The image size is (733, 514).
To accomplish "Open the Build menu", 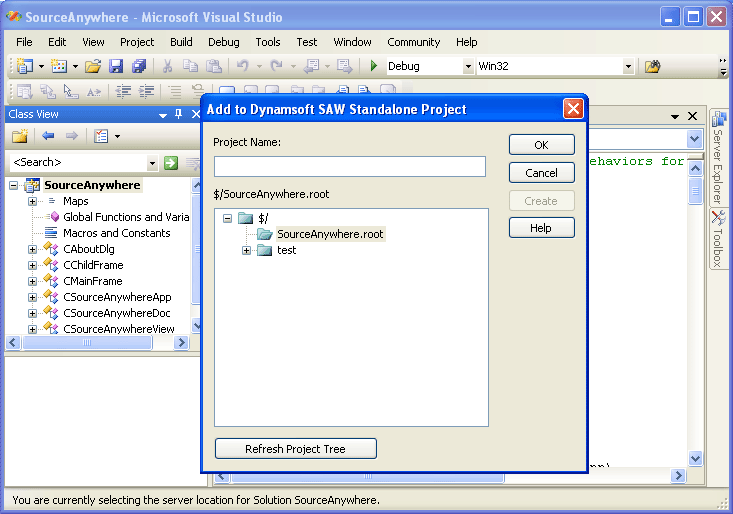I will pyautogui.click(x=181, y=42).
